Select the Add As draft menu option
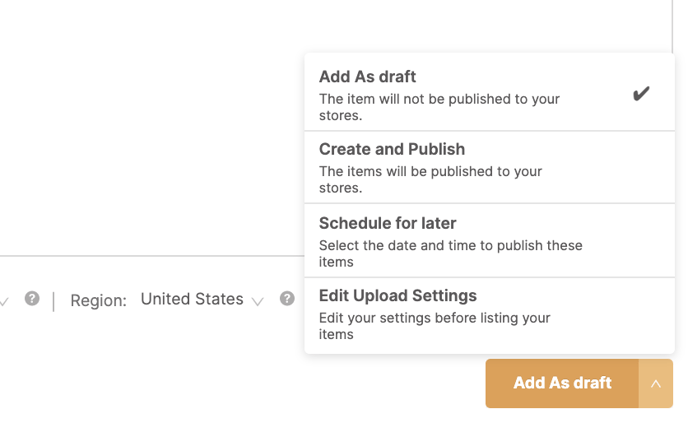 489,93
